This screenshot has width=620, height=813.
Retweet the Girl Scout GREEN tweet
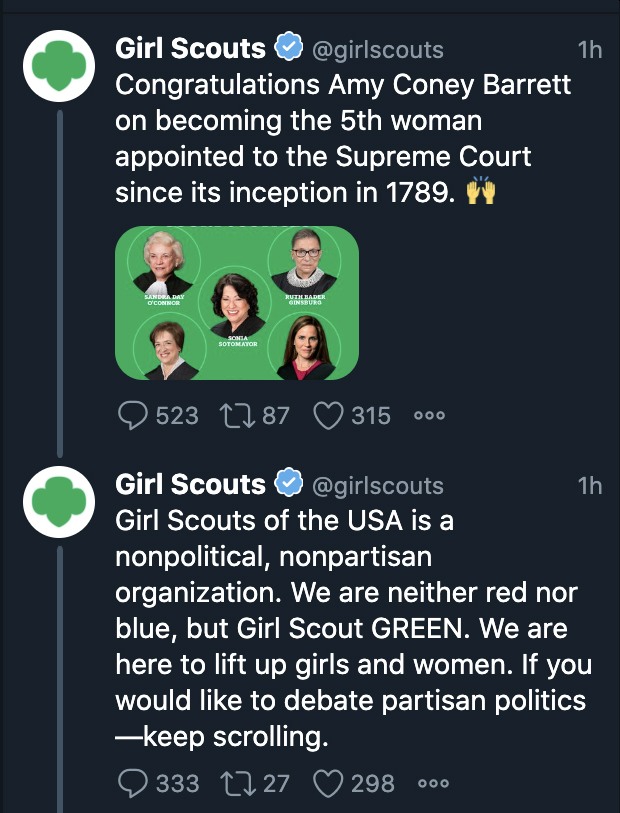(239, 783)
